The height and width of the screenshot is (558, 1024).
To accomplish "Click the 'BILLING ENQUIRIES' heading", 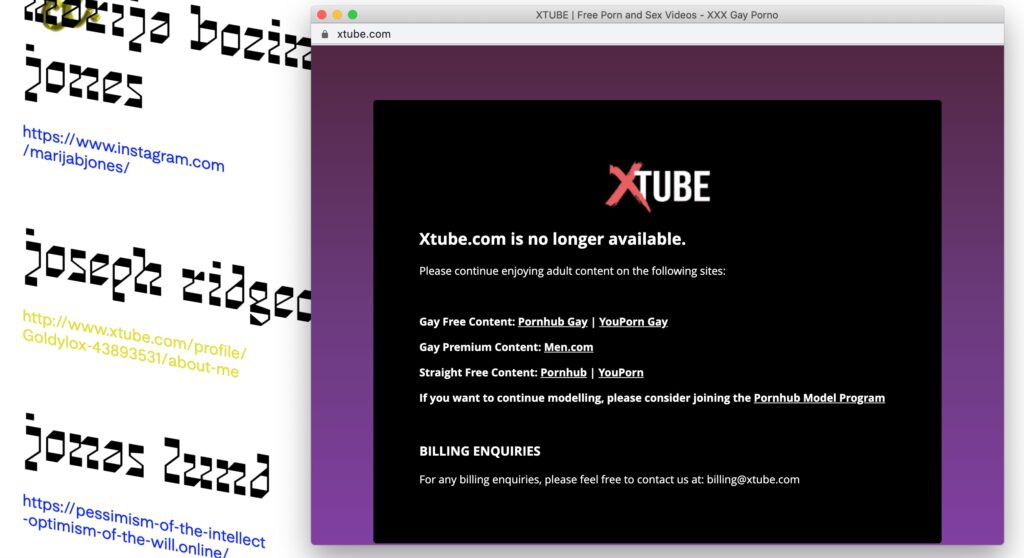I will point(479,451).
